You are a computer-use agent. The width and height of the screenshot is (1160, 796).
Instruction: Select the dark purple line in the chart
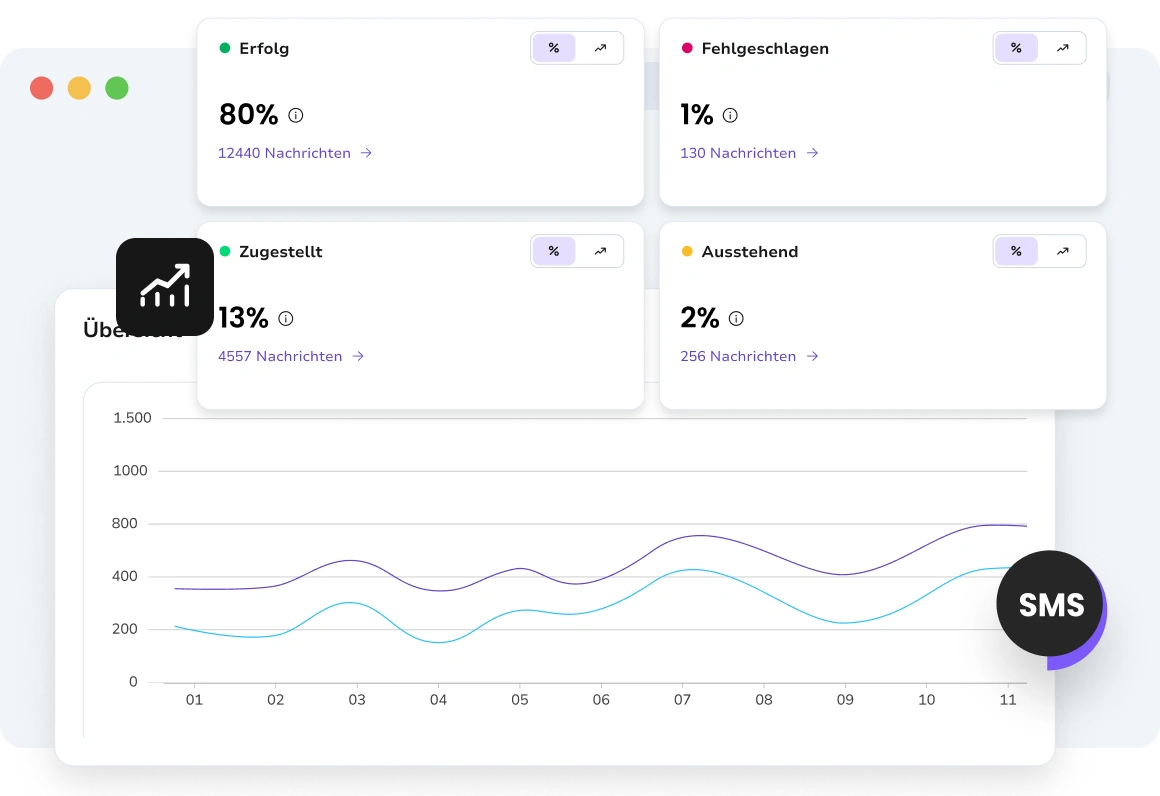[700, 537]
